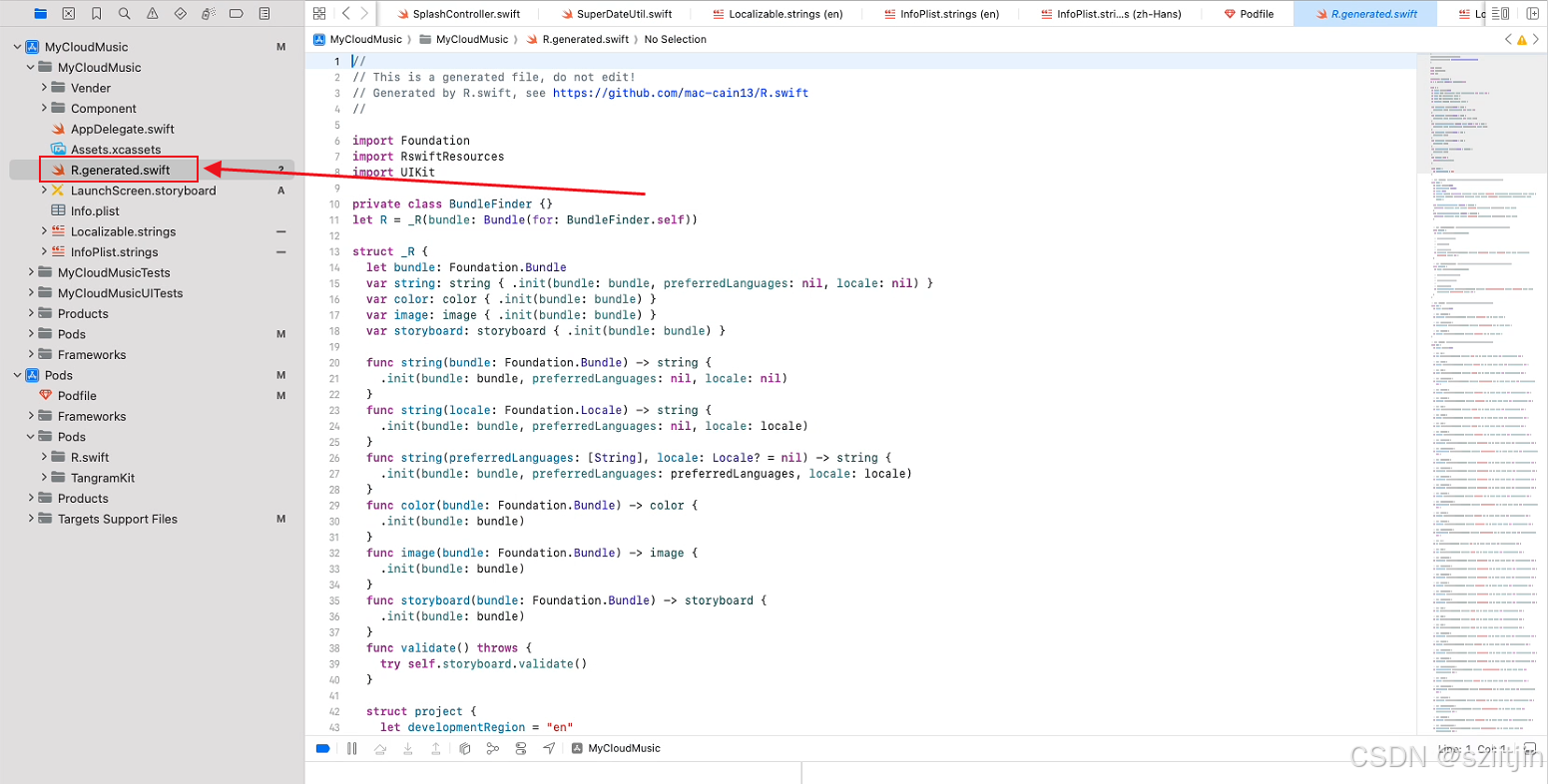The image size is (1548, 784).
Task: Select the R.generated.swift tab
Action: [x=1365, y=14]
